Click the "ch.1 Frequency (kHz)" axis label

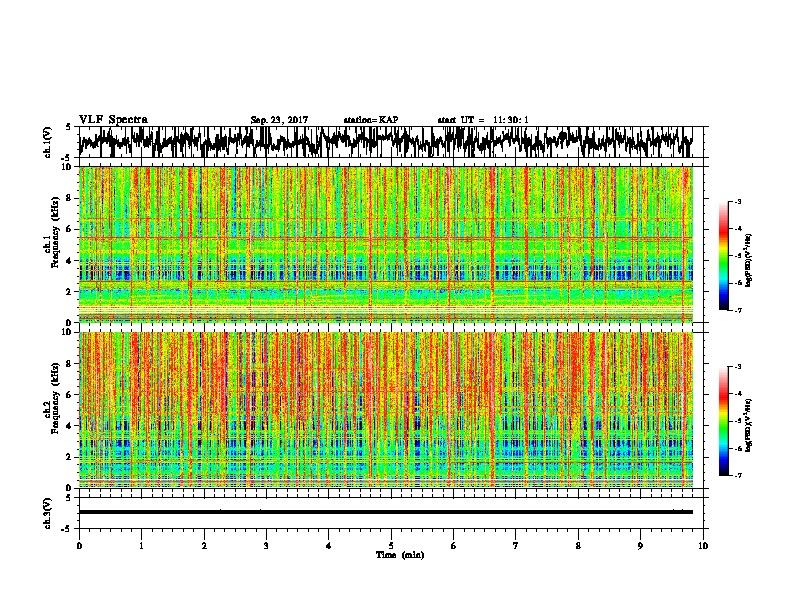(52, 233)
